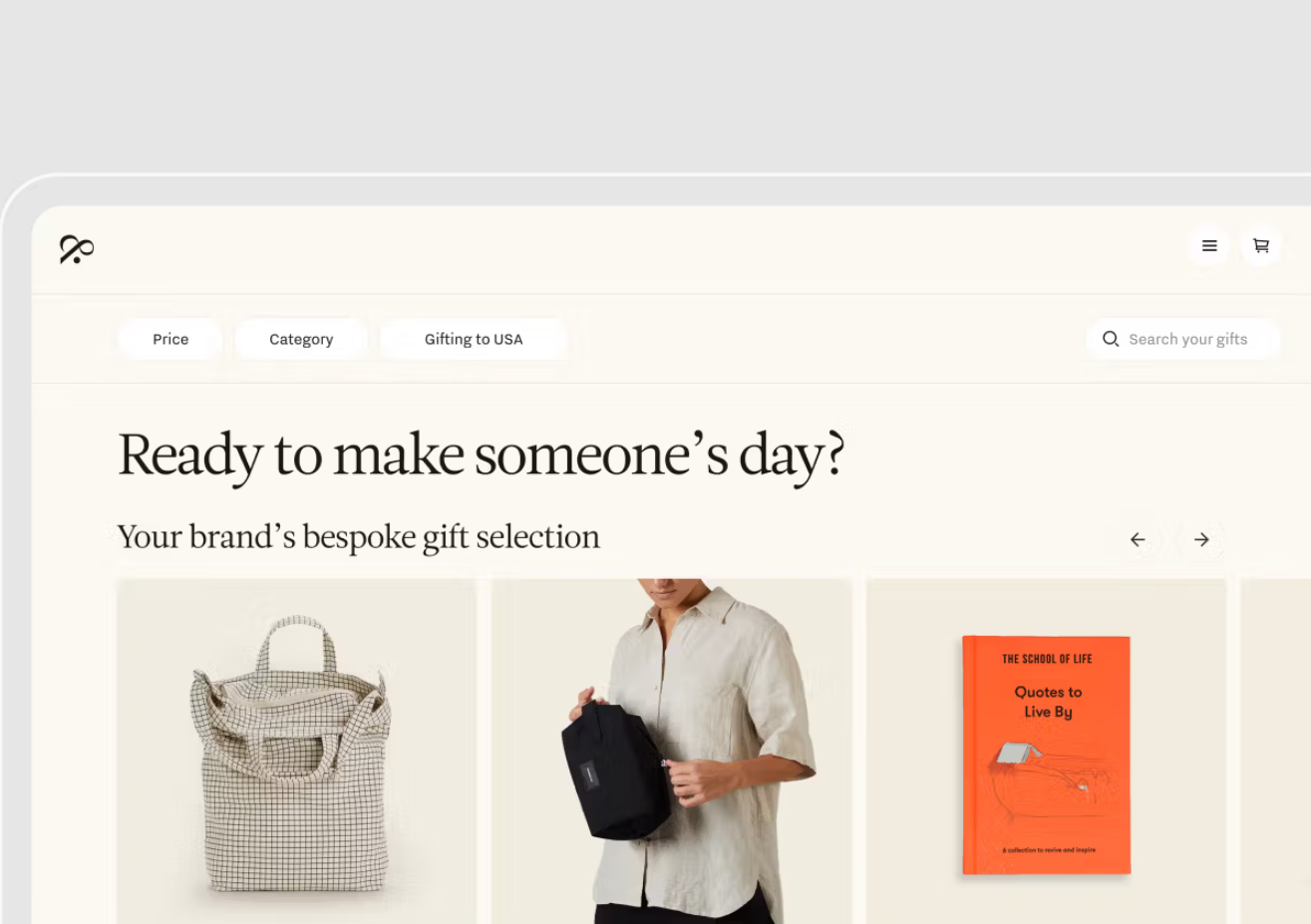Open the Category filter dropdown

click(x=301, y=339)
